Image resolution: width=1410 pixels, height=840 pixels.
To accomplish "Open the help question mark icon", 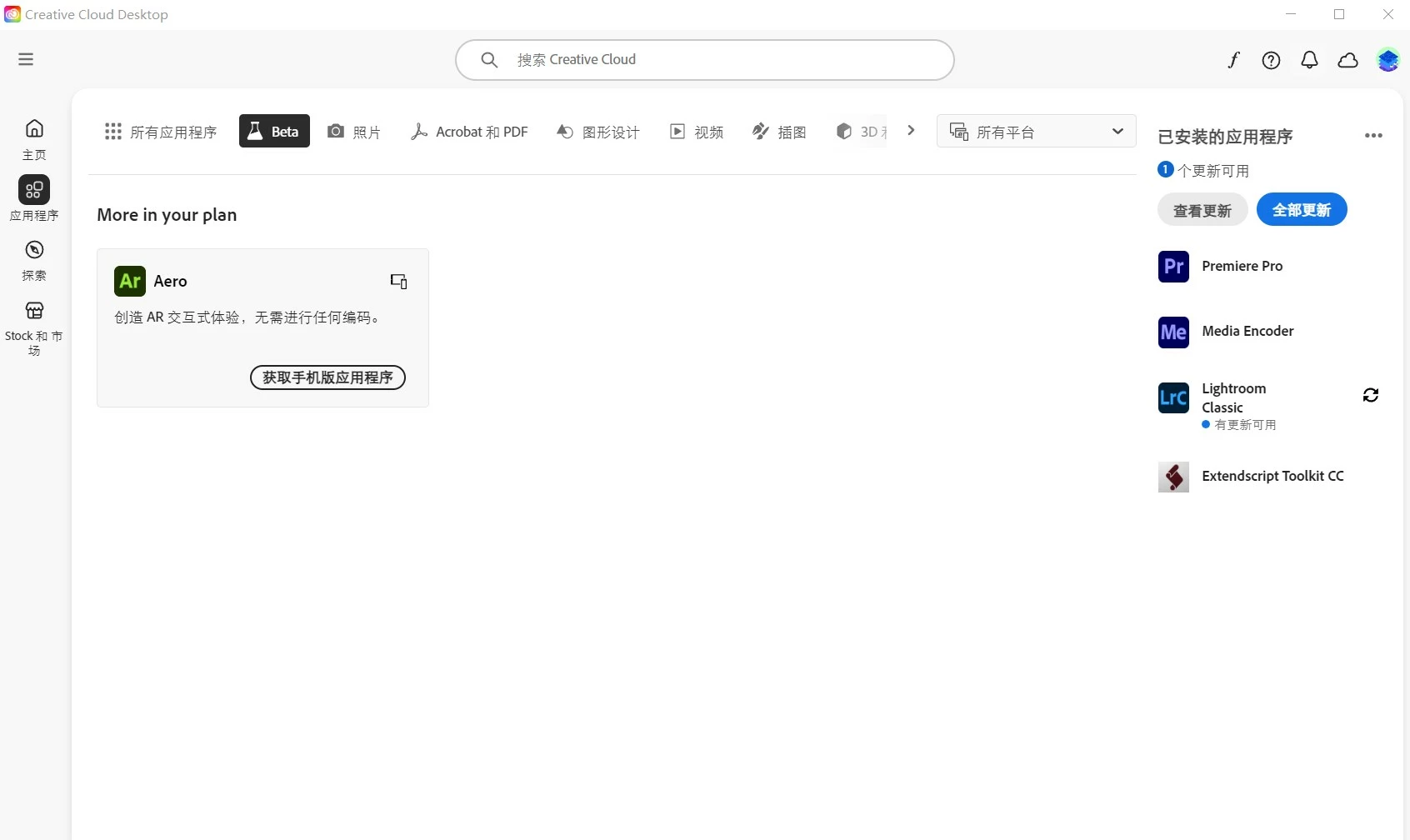I will 1271,60.
